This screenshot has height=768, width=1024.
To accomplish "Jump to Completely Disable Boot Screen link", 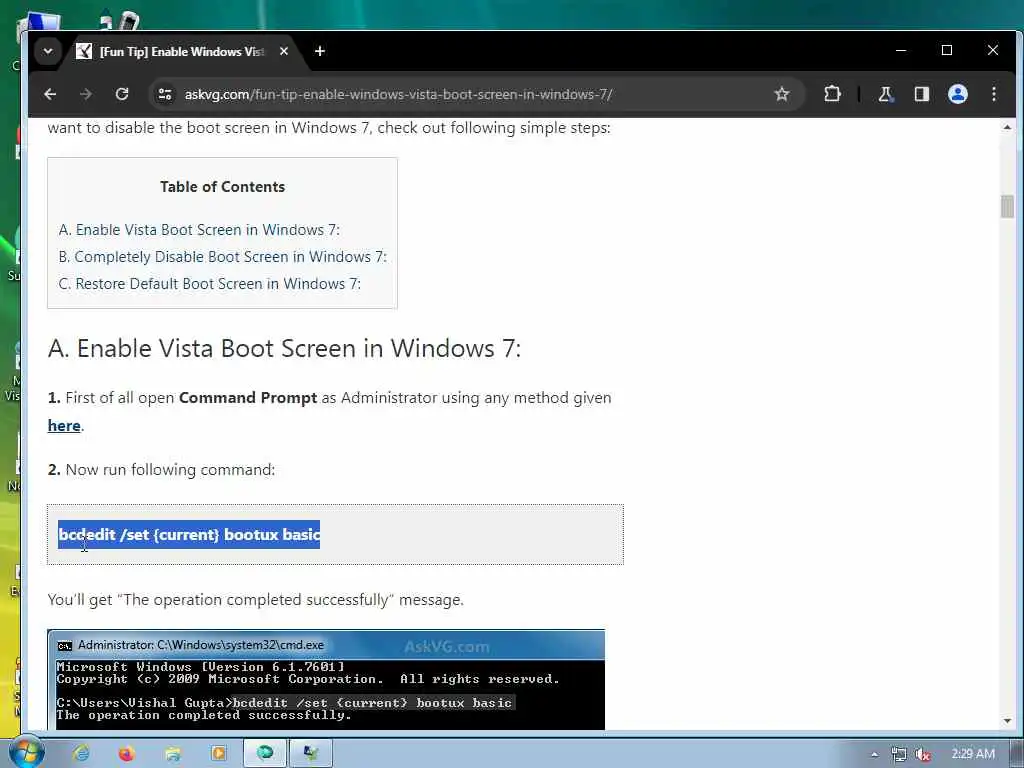I will 223,257.
